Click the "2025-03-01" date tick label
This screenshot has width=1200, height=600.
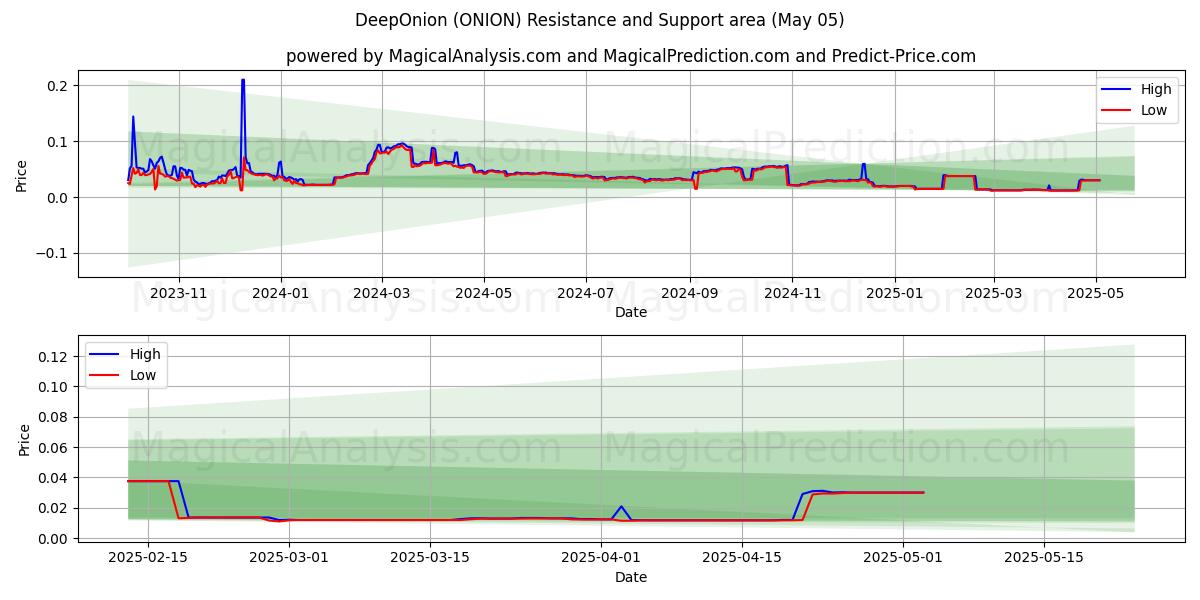[289, 558]
